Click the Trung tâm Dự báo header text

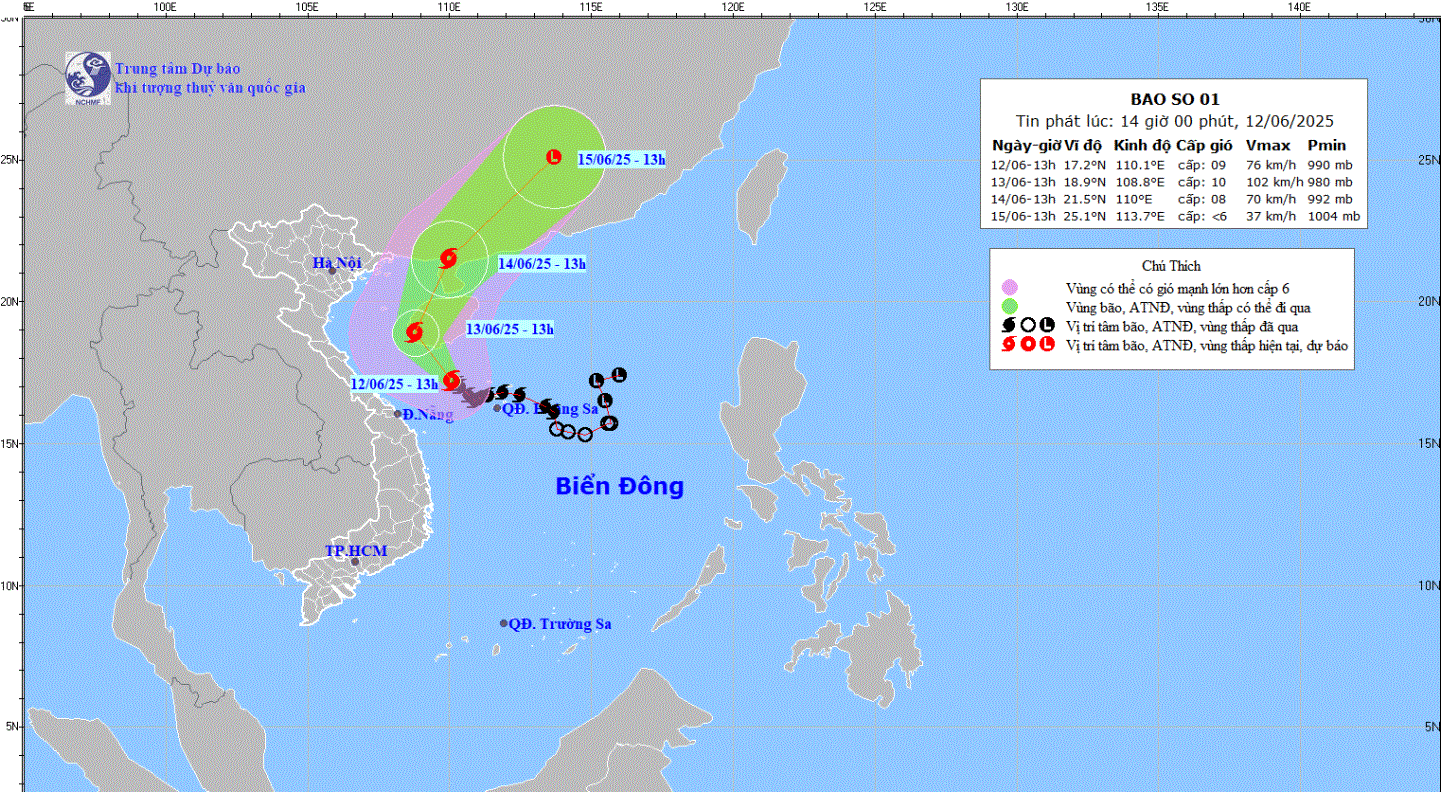[x=178, y=69]
